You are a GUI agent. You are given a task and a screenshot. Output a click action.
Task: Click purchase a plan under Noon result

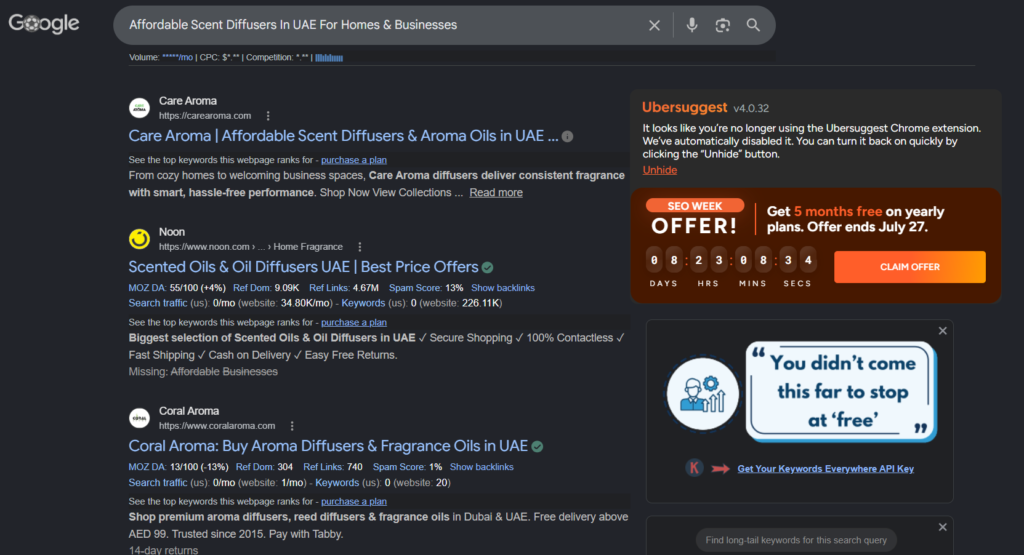click(x=353, y=323)
